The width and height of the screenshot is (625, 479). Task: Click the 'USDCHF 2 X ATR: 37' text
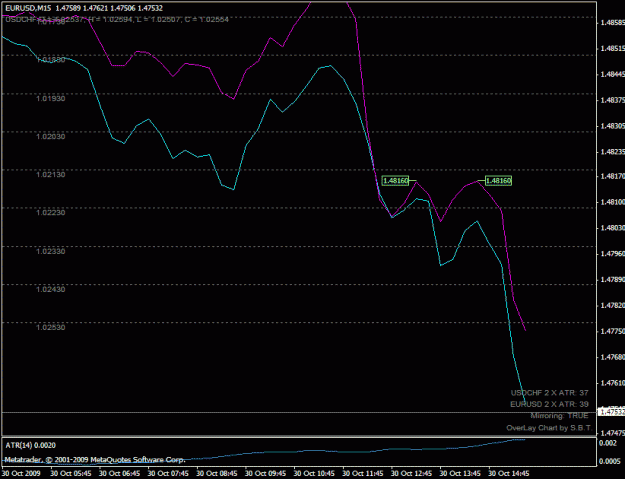click(549, 393)
